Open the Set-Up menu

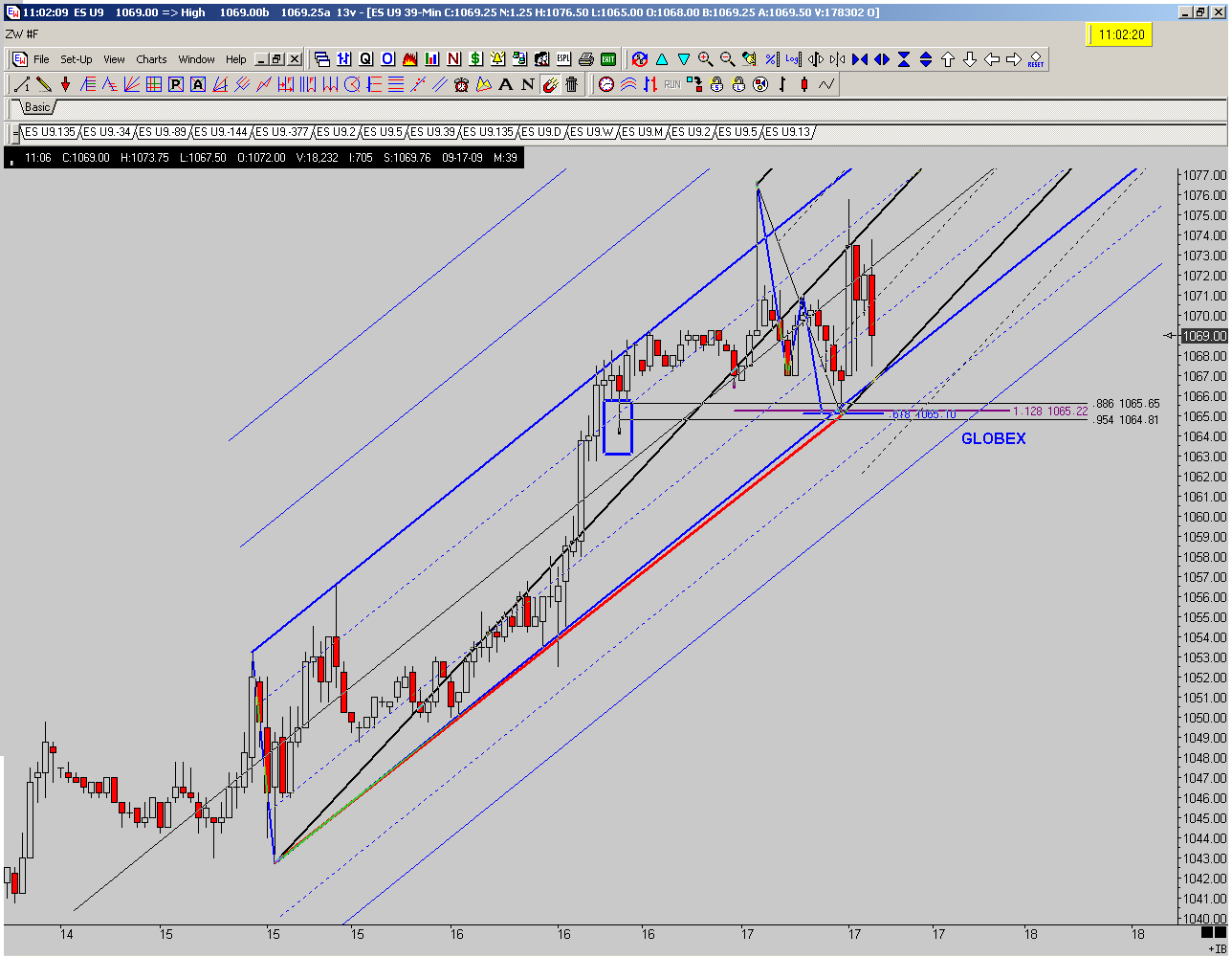tap(77, 59)
